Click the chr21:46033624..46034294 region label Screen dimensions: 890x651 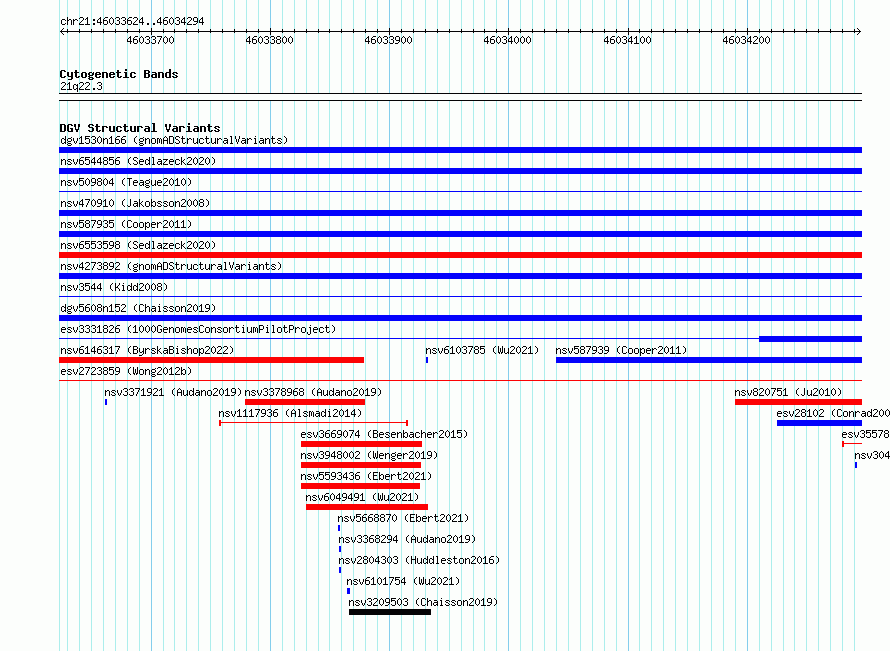coord(132,21)
